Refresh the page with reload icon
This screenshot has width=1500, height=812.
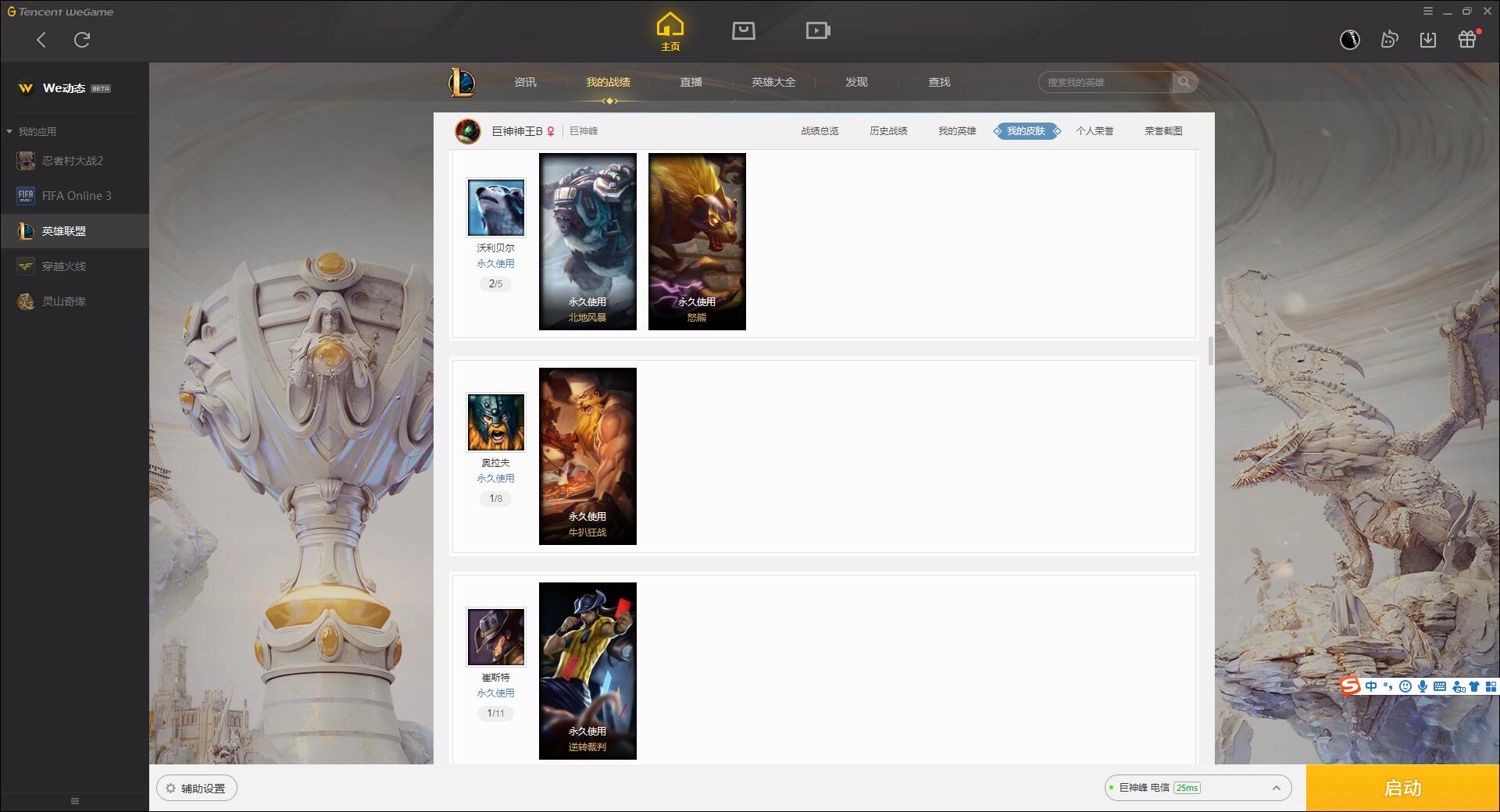click(82, 40)
